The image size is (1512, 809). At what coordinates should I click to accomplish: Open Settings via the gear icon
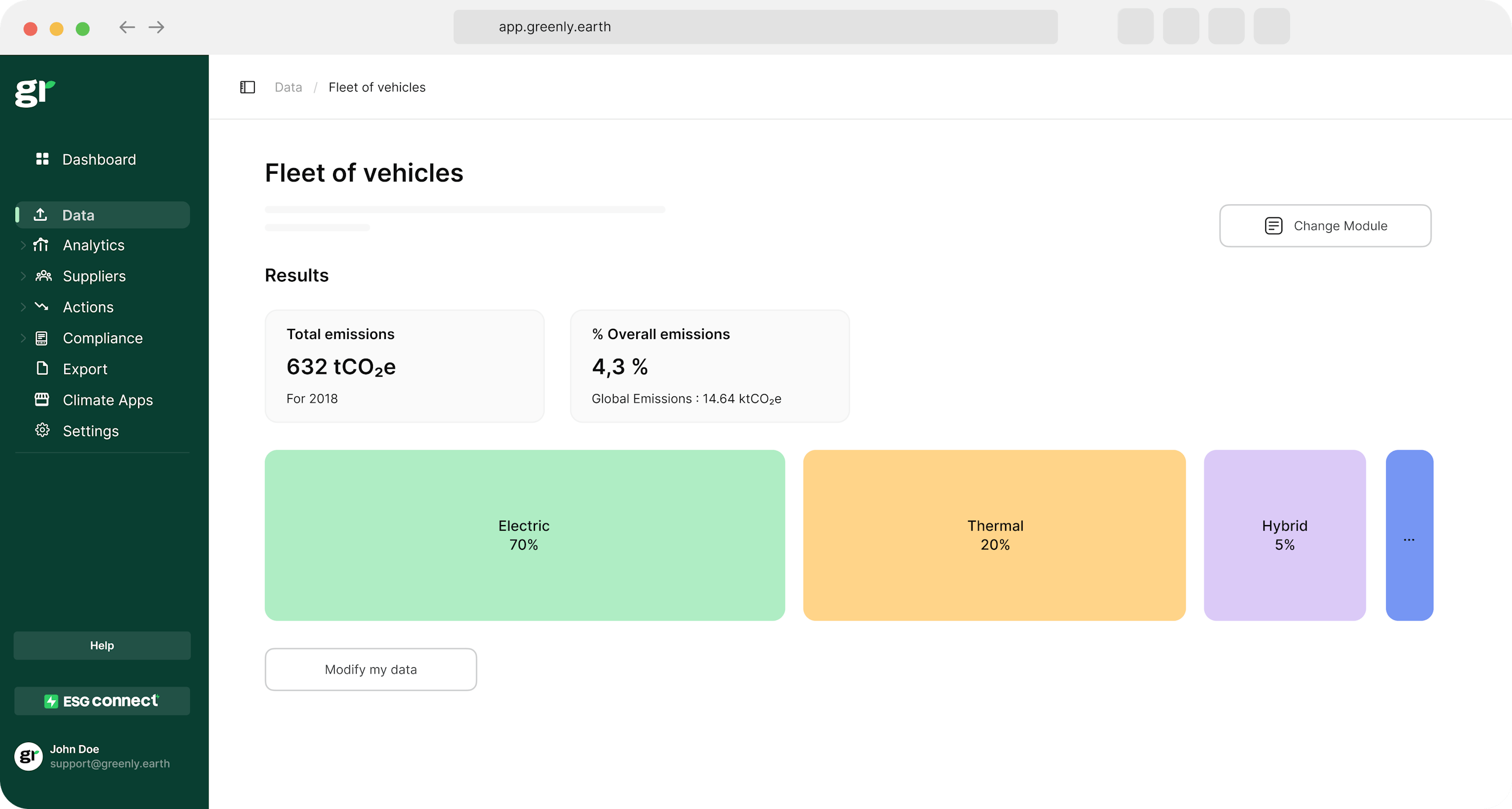(x=42, y=431)
